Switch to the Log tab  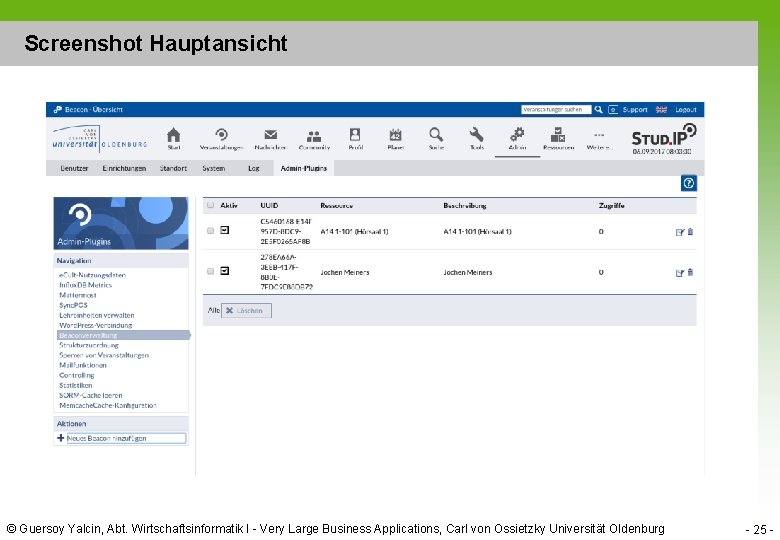[254, 169]
